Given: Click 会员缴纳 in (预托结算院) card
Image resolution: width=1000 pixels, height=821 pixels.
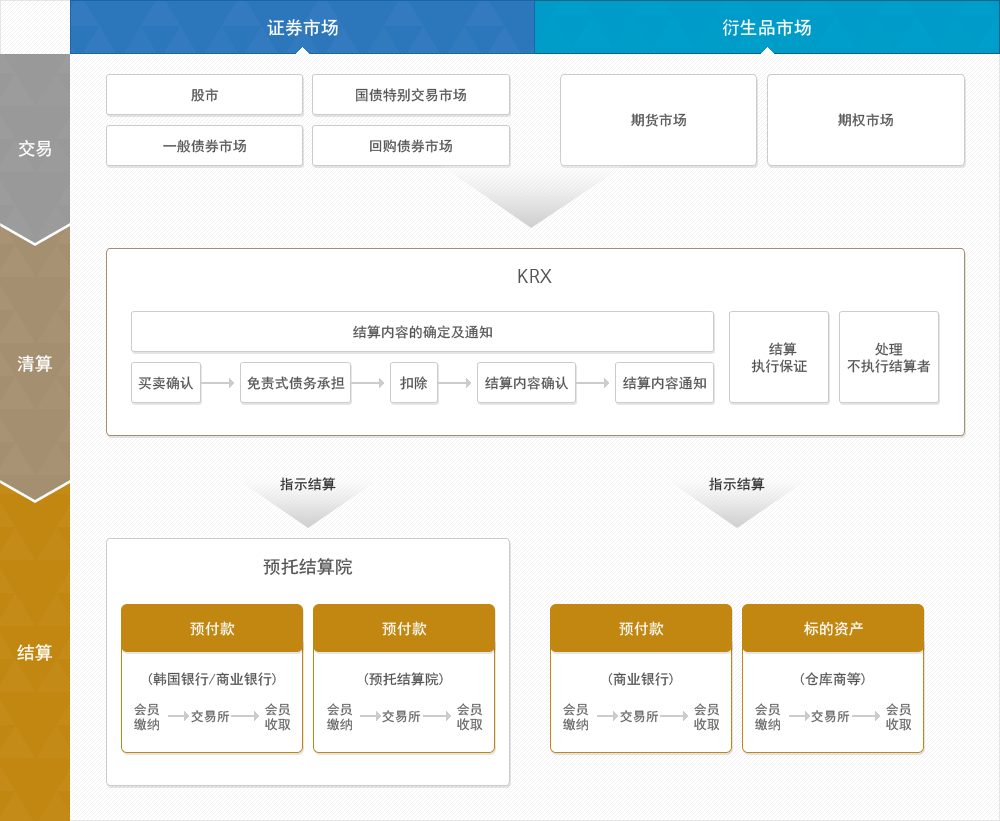Looking at the screenshot, I should click(339, 716).
